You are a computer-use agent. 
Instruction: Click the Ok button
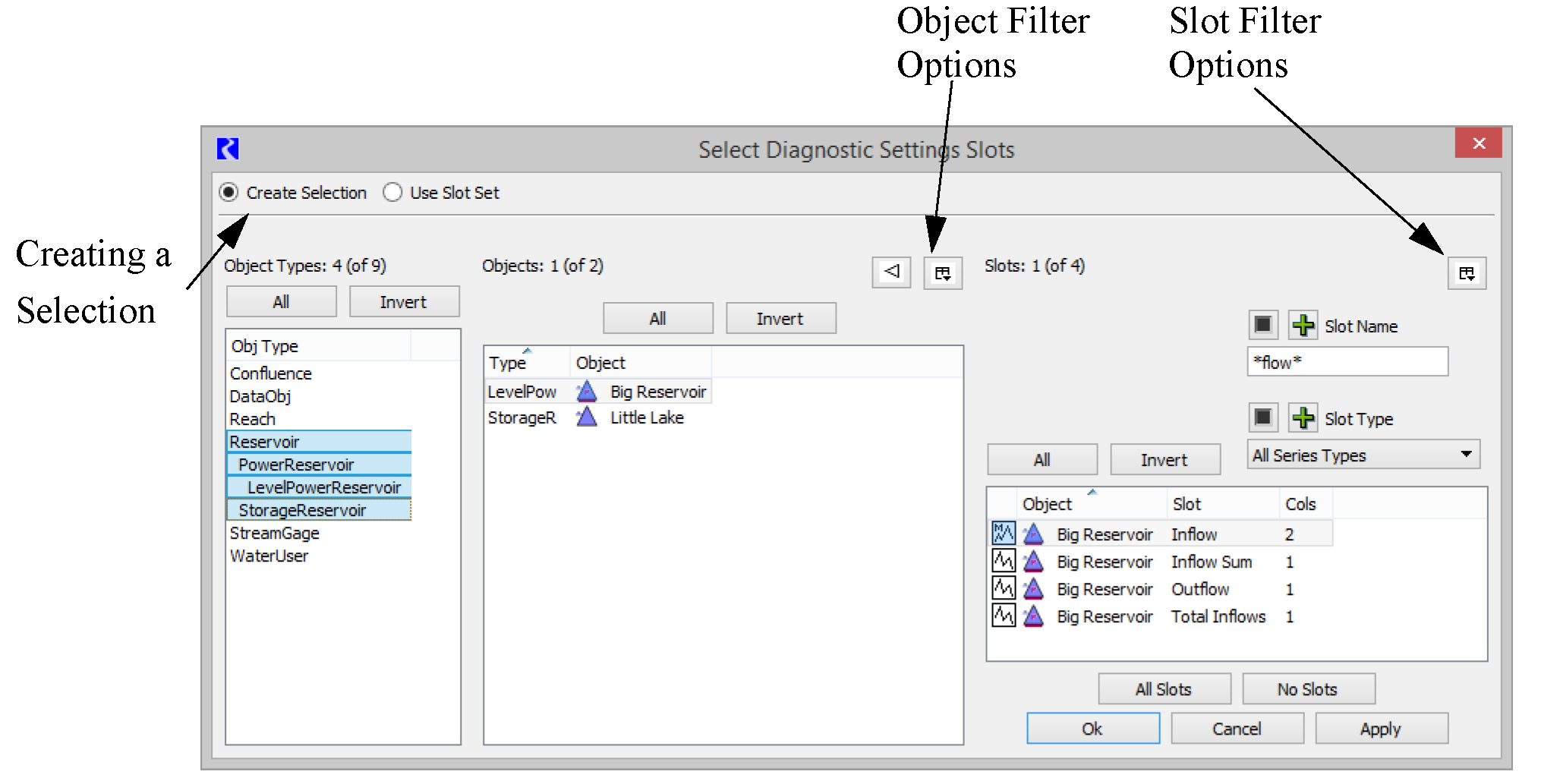(1092, 729)
